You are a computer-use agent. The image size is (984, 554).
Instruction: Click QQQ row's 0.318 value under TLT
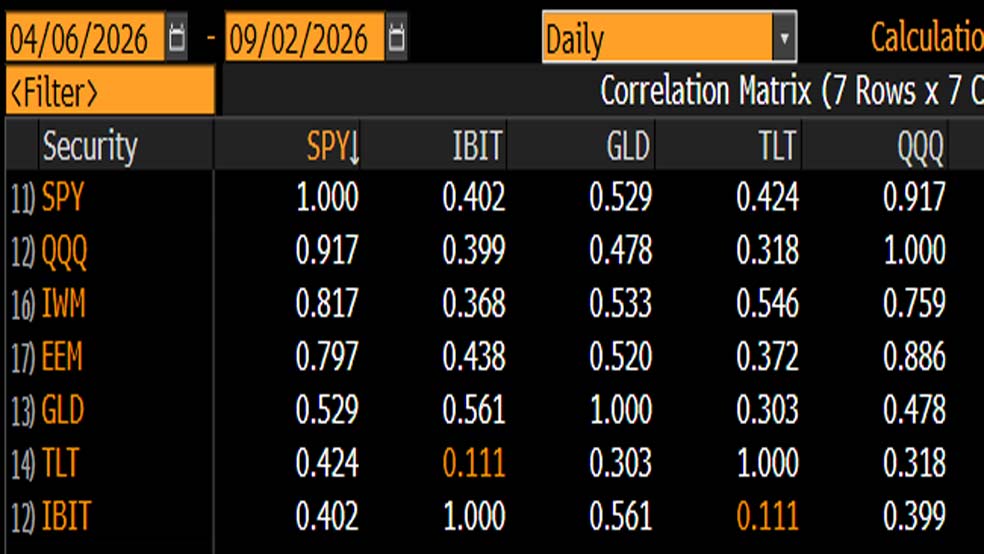pos(767,250)
